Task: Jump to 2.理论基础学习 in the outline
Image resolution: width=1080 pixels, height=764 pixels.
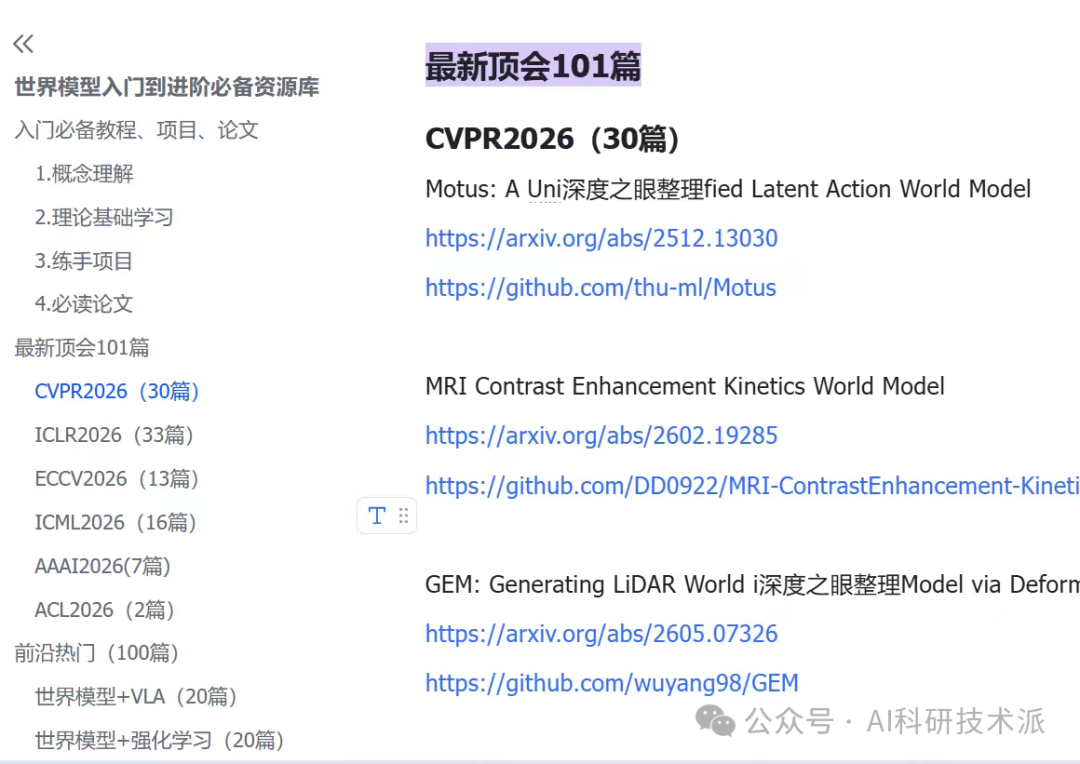Action: (104, 217)
